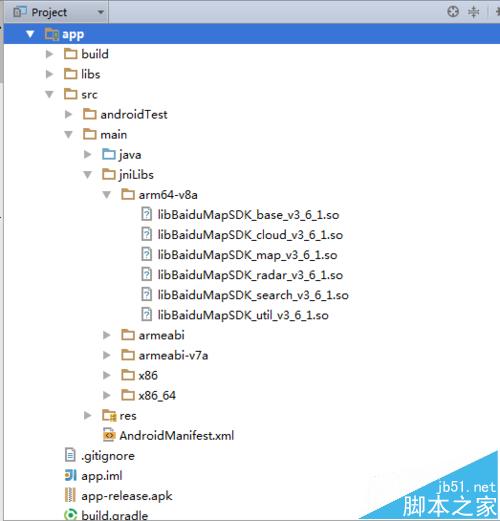Select the libs folder name
The width and height of the screenshot is (500, 521).
(91, 74)
